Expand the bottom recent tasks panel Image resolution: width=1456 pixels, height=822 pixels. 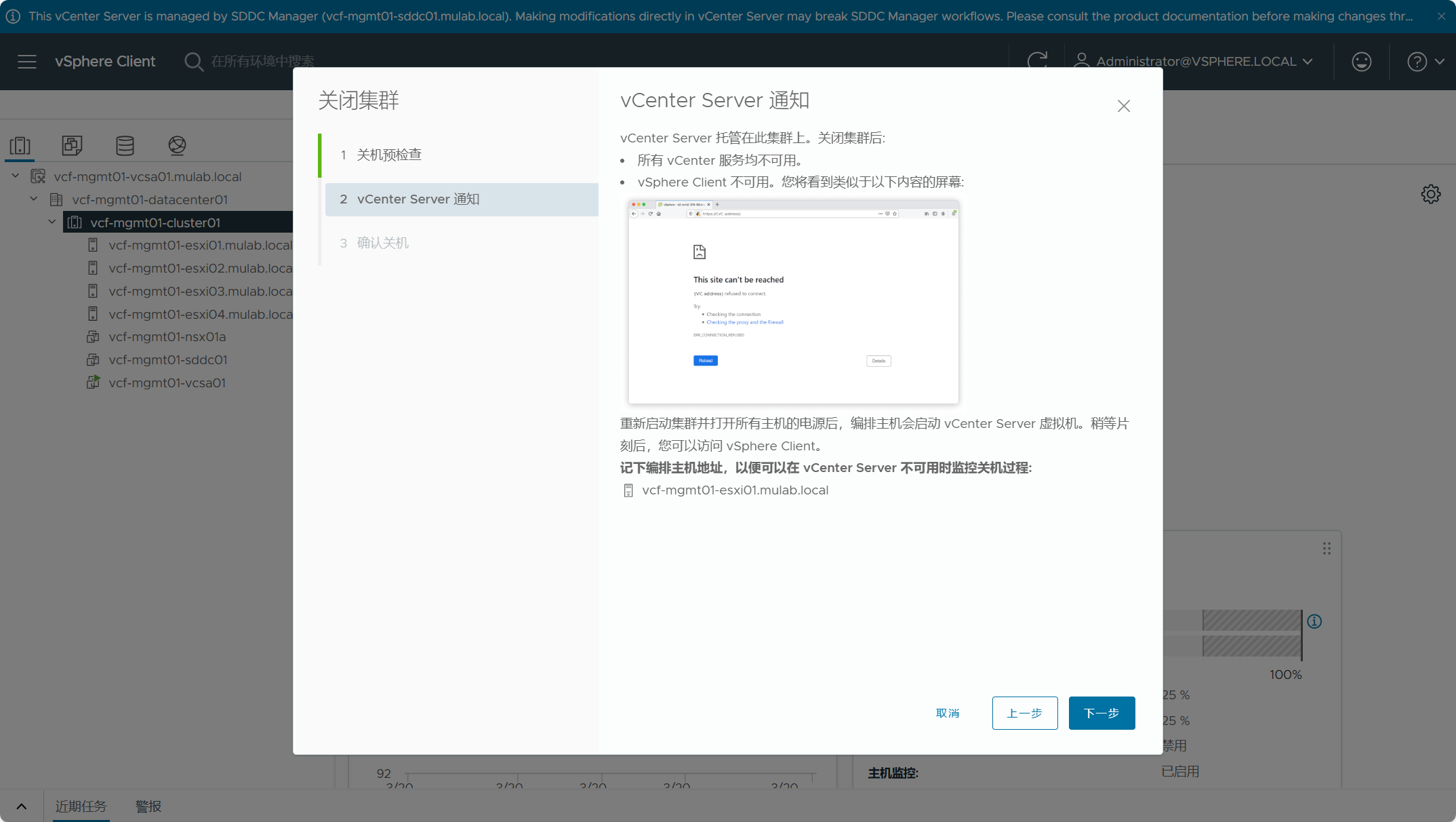pos(22,806)
